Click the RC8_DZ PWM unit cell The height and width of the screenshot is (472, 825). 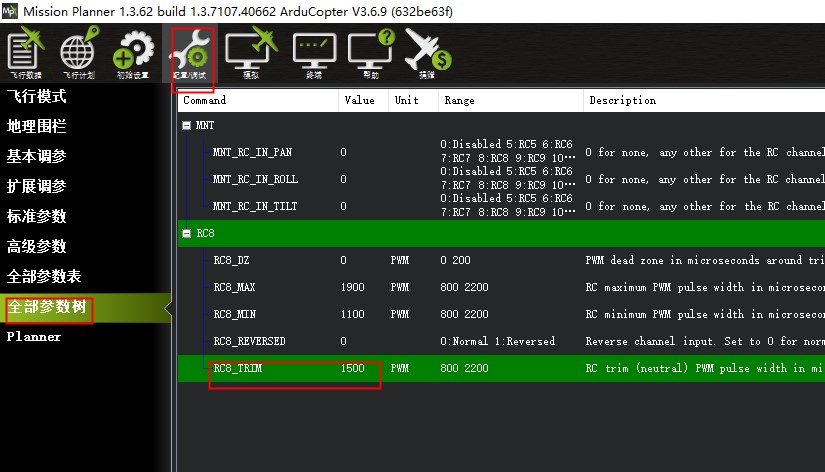(399, 260)
